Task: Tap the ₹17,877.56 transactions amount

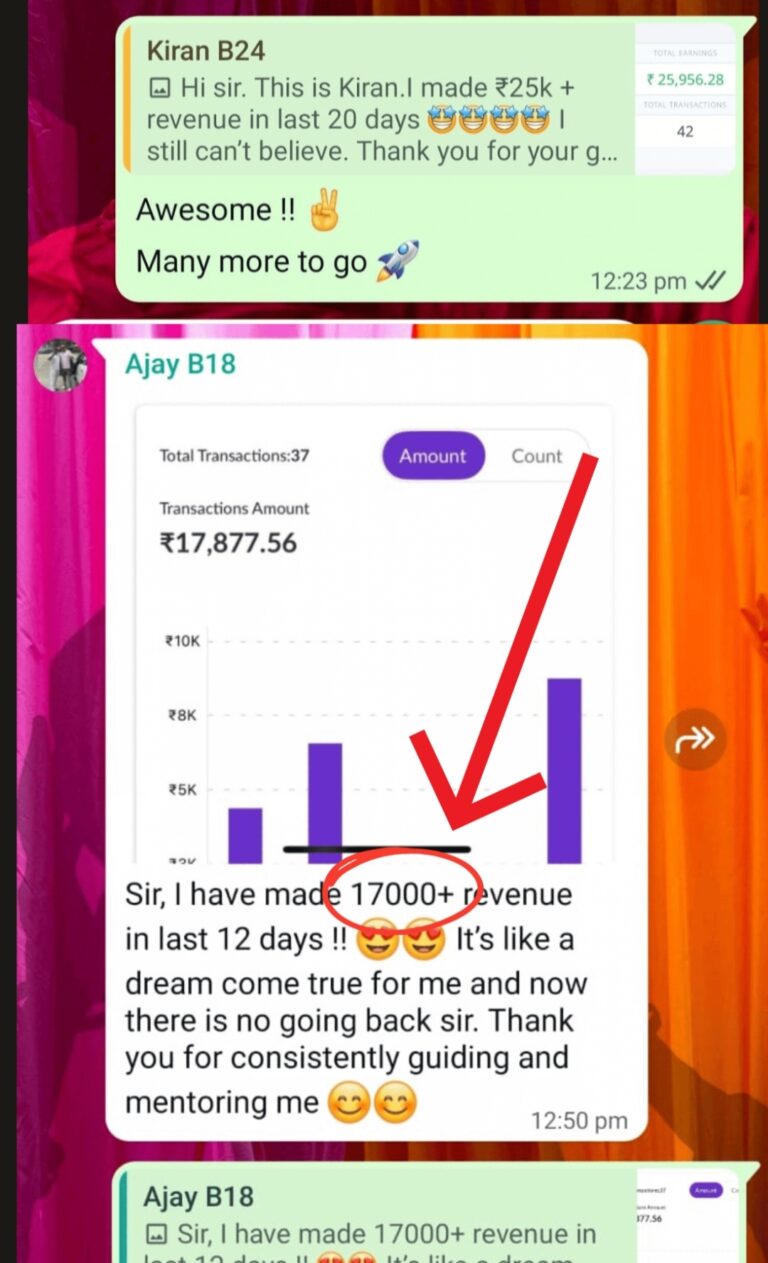Action: (229, 543)
